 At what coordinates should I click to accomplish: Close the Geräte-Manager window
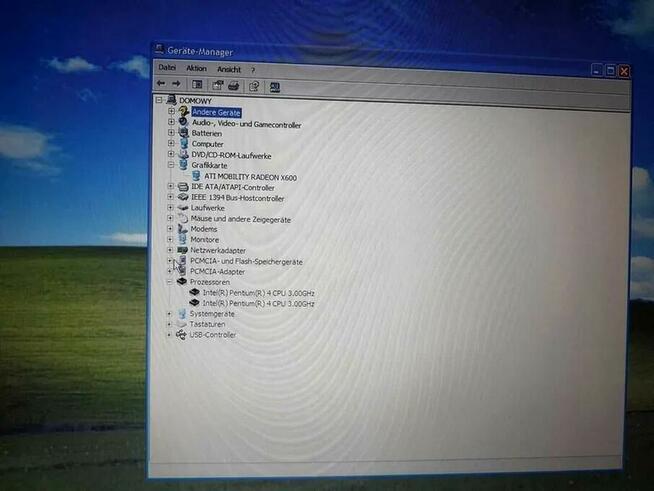point(624,71)
